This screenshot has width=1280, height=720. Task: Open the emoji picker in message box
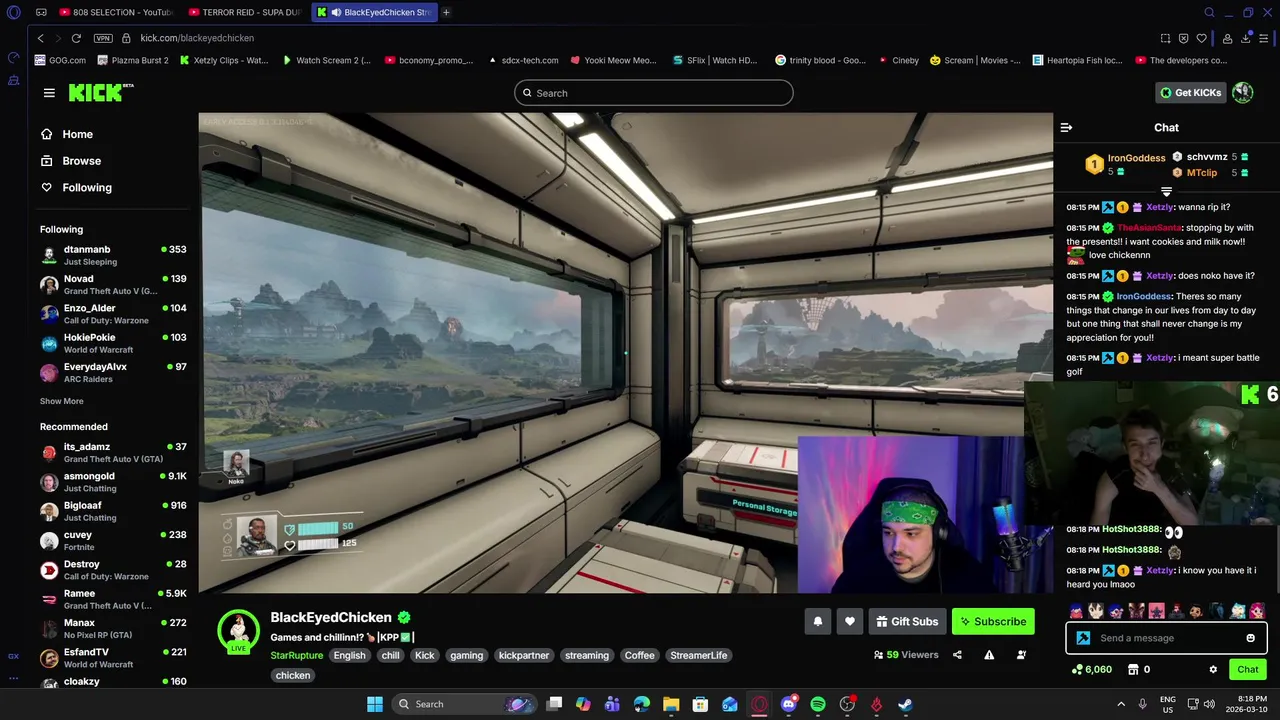click(x=1250, y=638)
